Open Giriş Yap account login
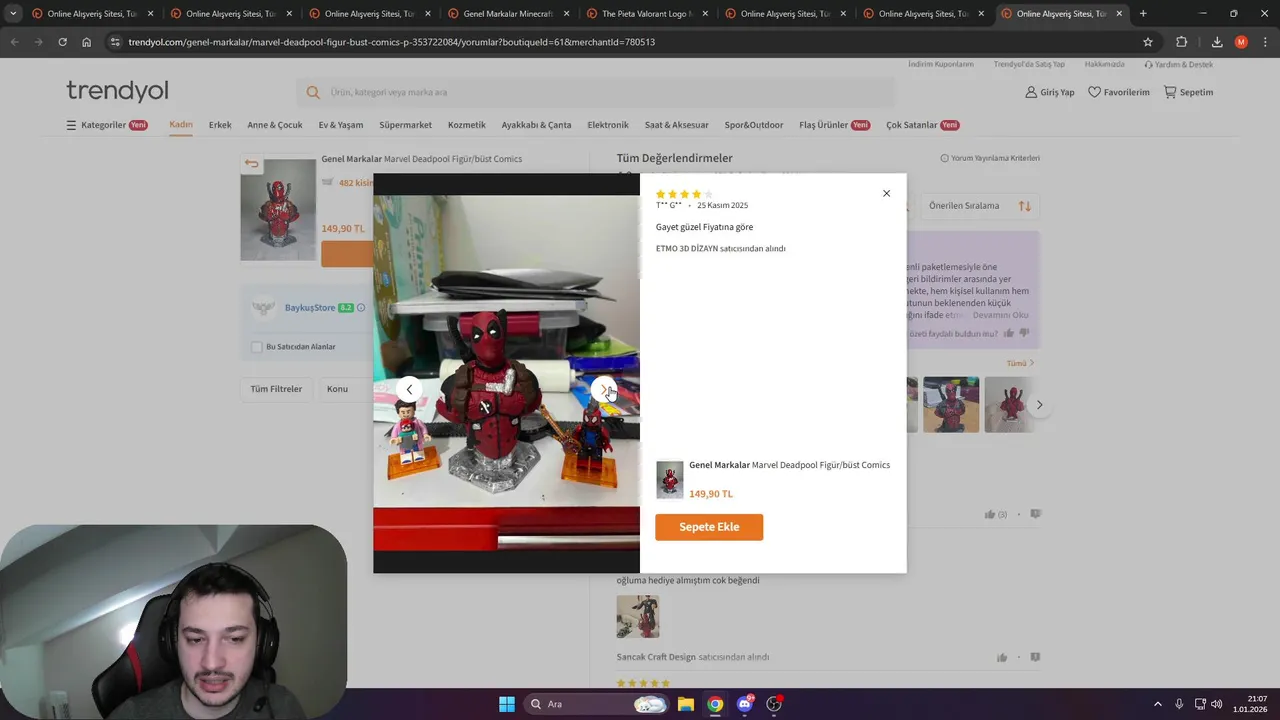The height and width of the screenshot is (720, 1280). coord(1049,92)
